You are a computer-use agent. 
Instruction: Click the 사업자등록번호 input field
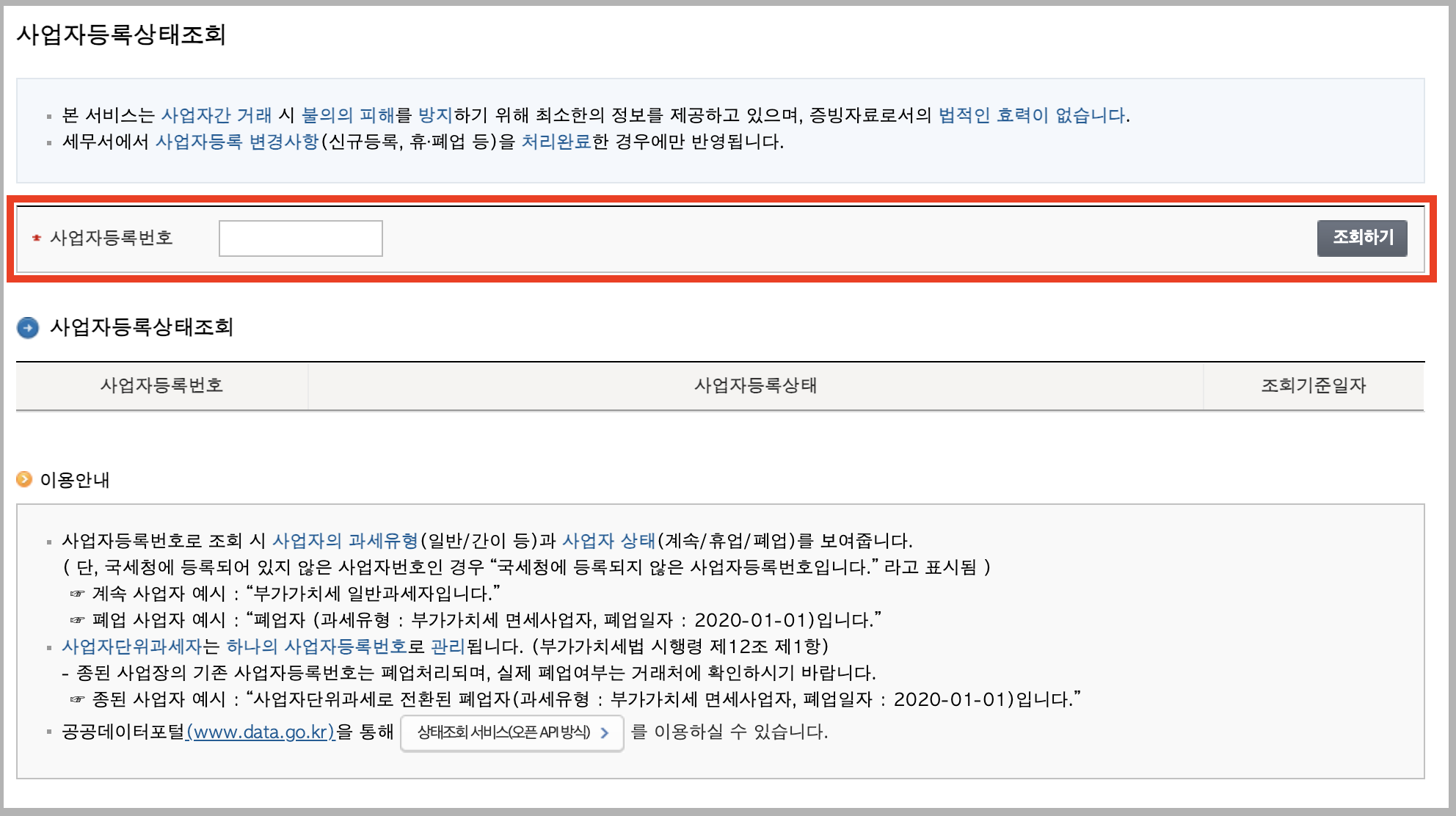coord(300,238)
